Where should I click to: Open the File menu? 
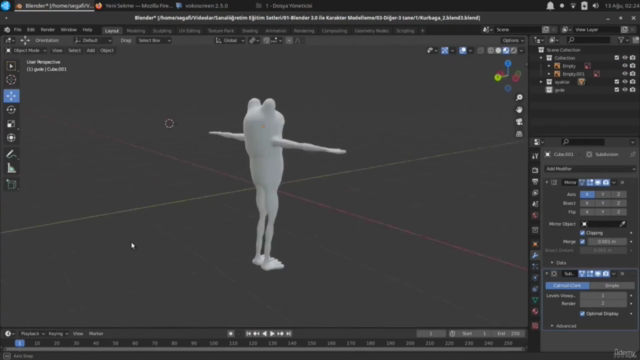[18, 30]
